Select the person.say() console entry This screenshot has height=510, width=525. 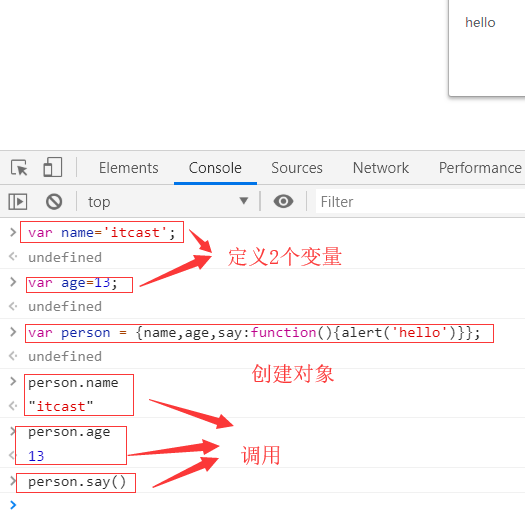(x=77, y=482)
